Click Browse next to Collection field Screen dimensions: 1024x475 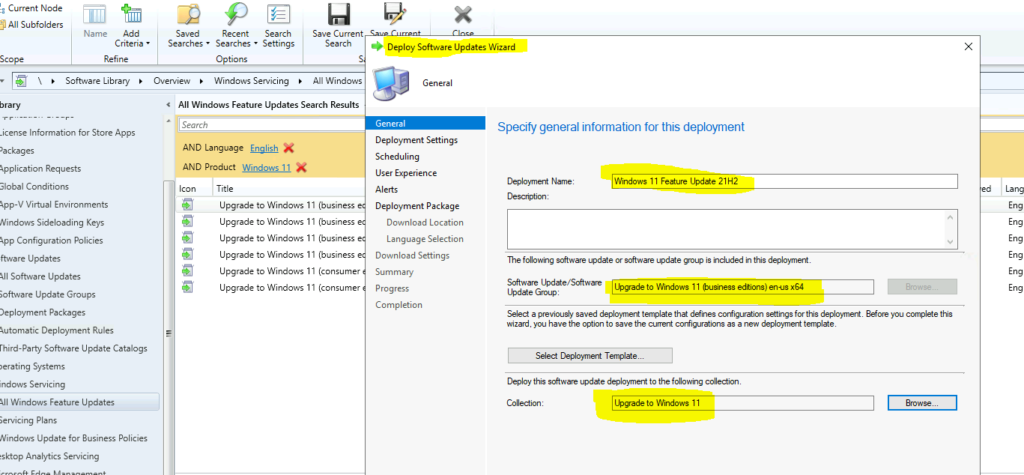[x=921, y=403]
